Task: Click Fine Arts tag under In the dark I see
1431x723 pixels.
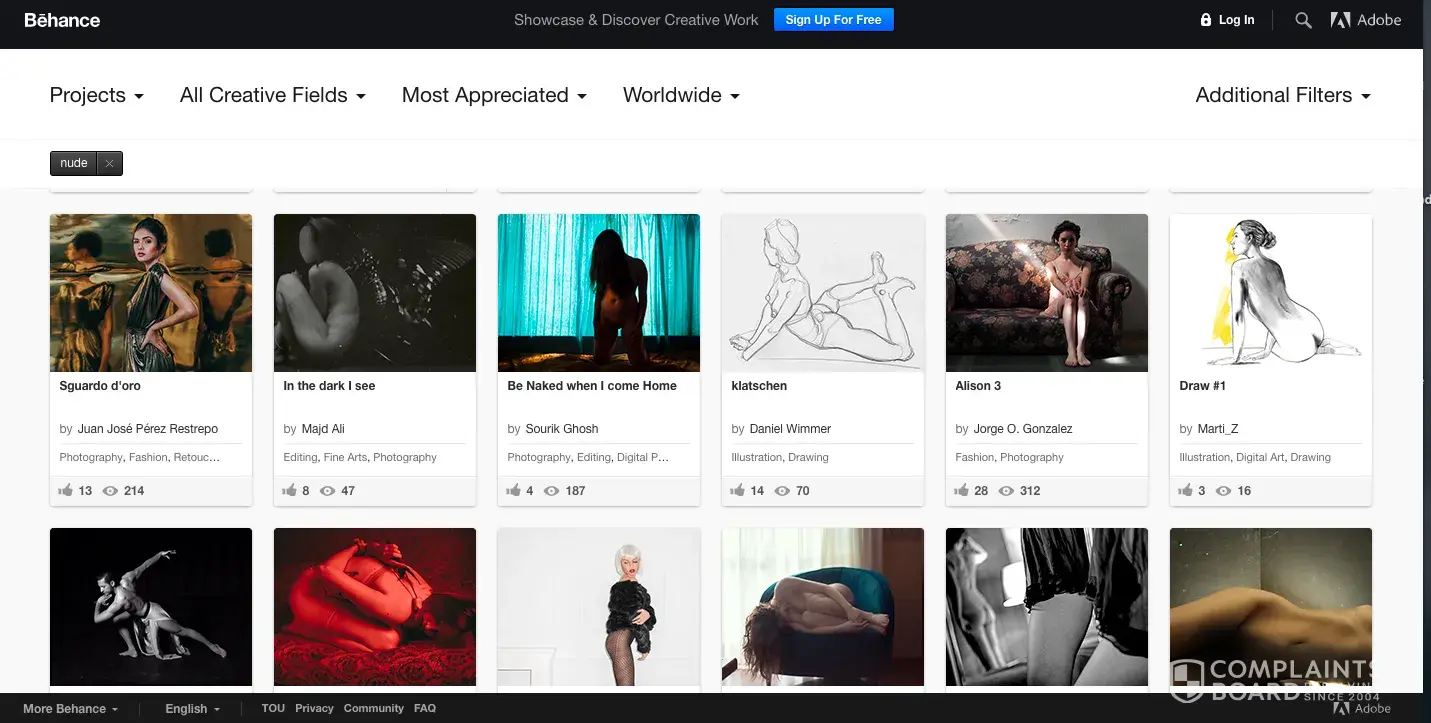Action: point(345,457)
